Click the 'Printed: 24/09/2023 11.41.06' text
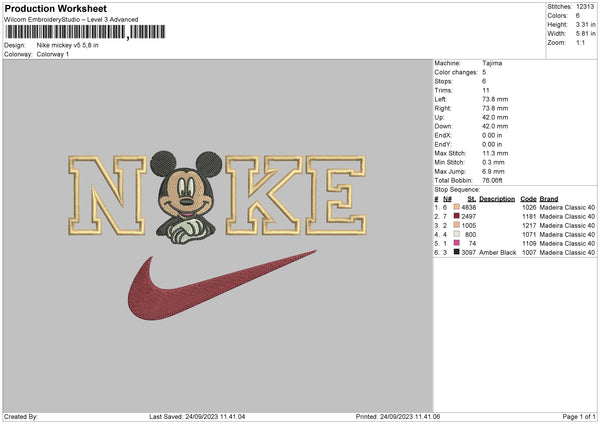 click(398, 416)
